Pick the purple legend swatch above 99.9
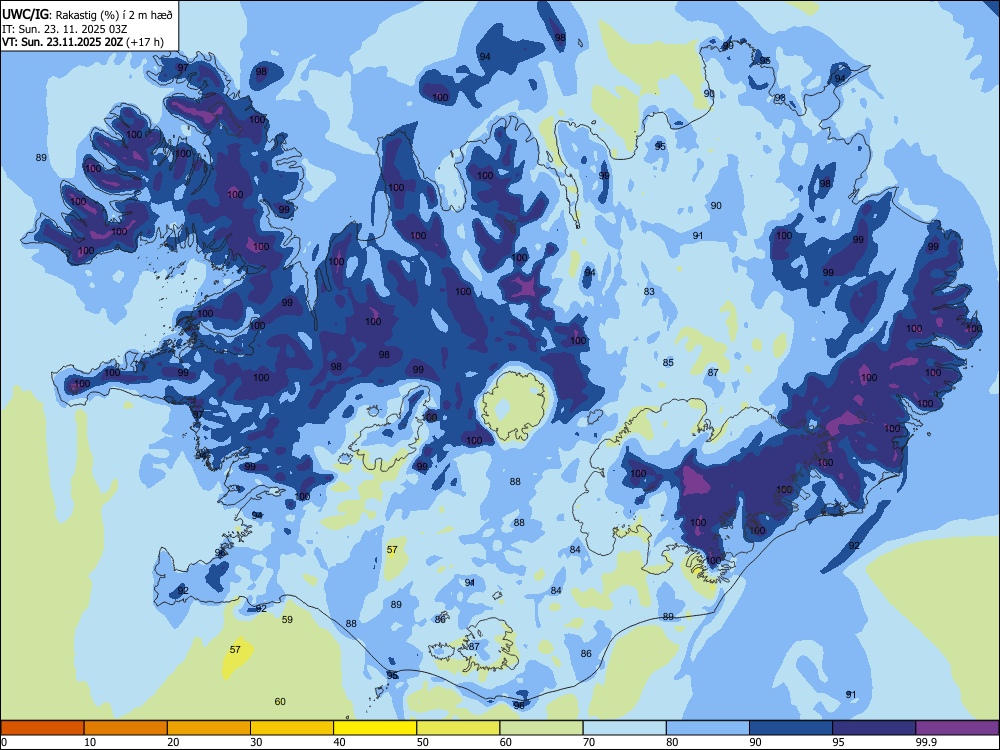 (x=957, y=728)
